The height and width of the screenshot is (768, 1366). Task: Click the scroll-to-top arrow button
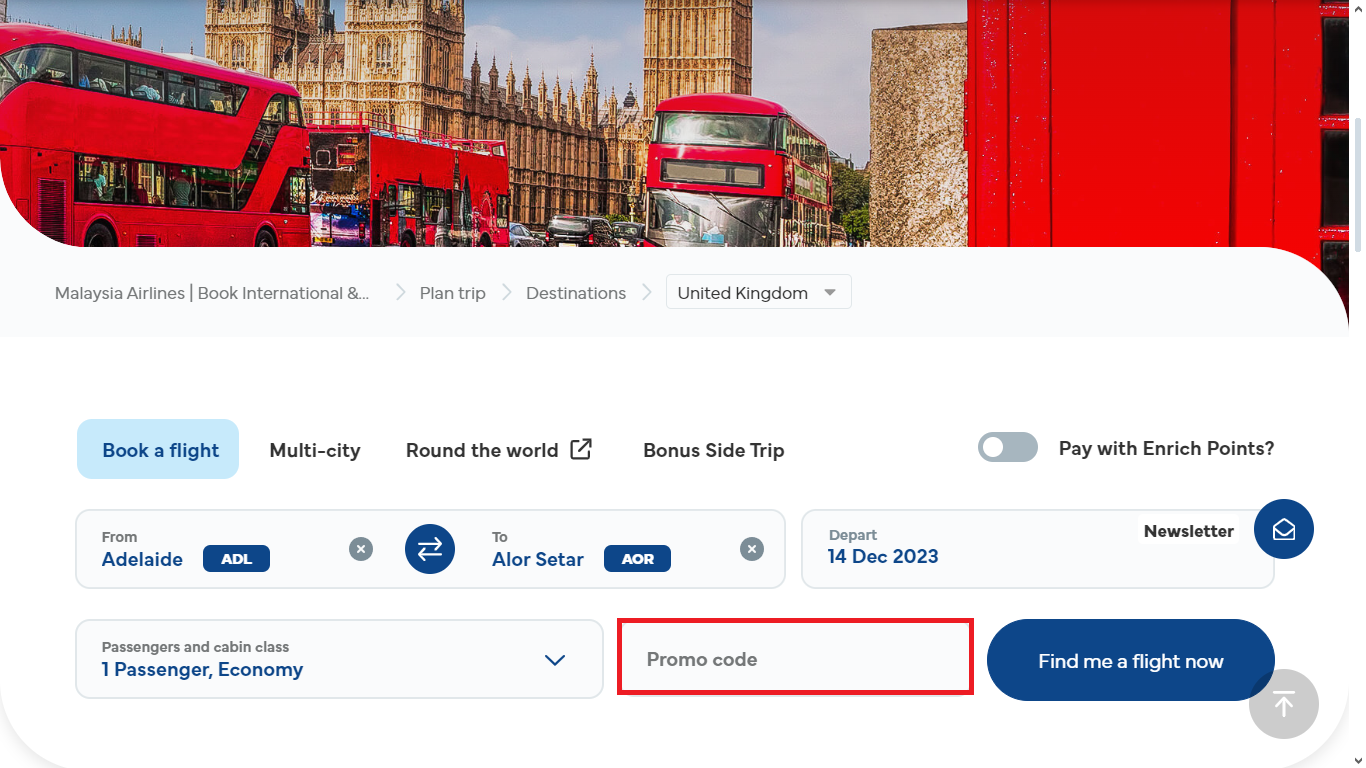(x=1283, y=704)
